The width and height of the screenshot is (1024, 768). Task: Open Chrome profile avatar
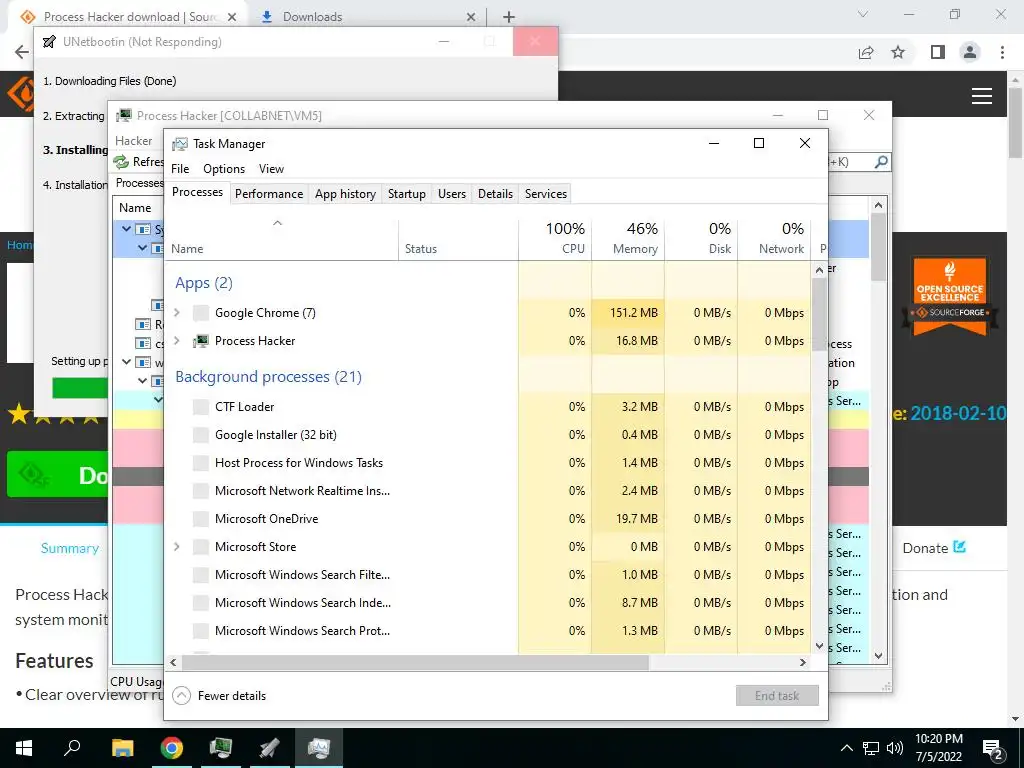(x=970, y=52)
